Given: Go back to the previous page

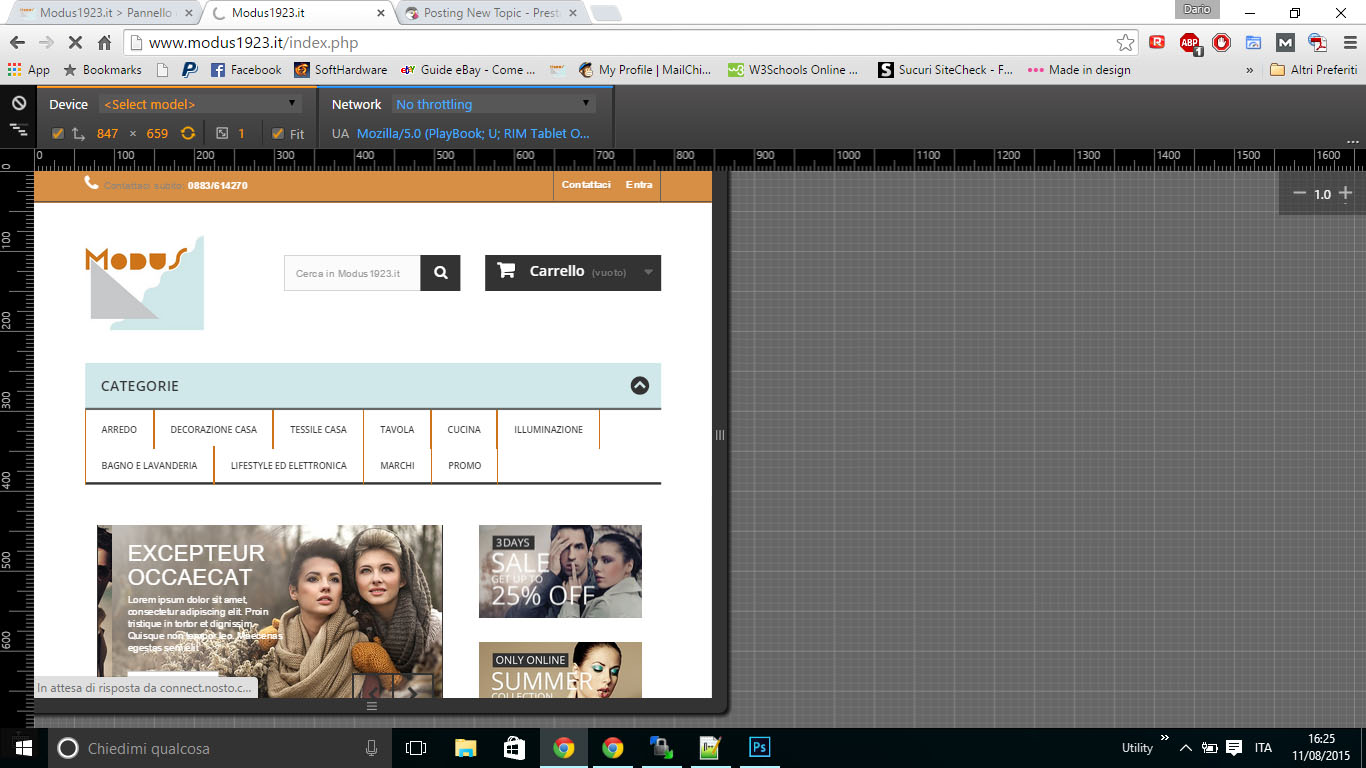Looking at the screenshot, I should coord(17,43).
